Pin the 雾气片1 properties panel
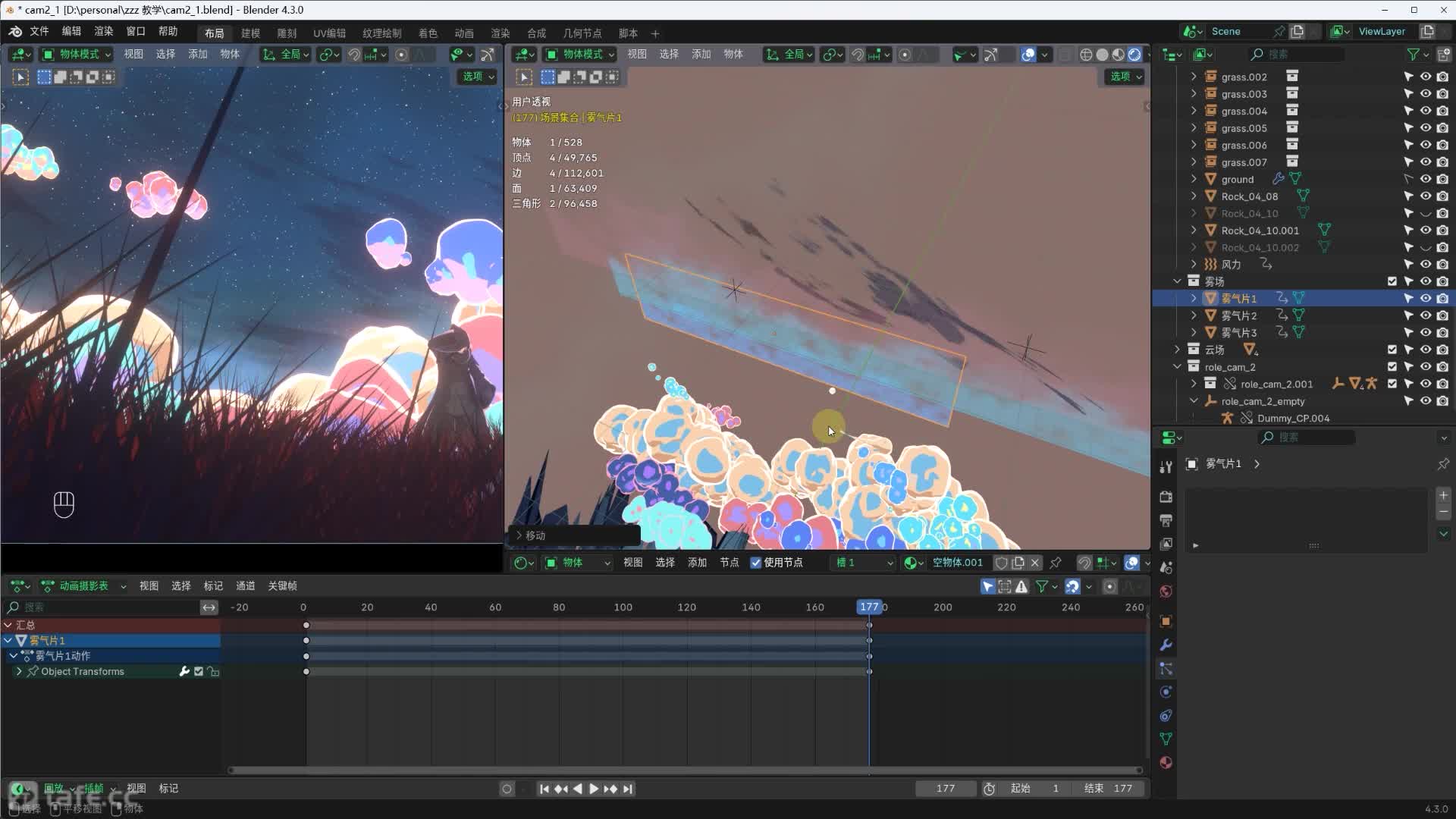This screenshot has height=819, width=1456. coord(1443,464)
